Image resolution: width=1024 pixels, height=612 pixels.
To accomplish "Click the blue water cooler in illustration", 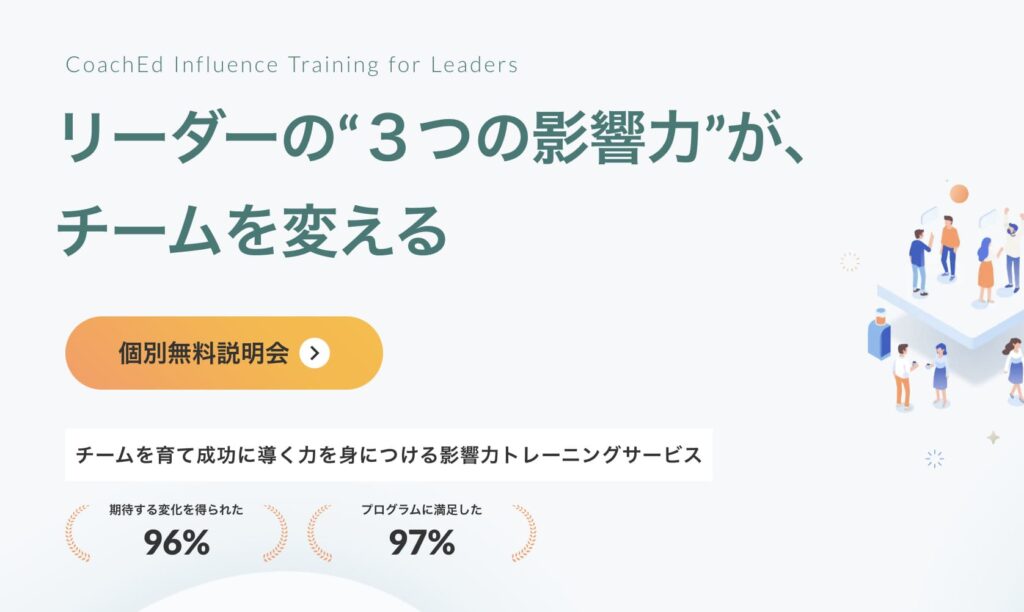I will [879, 334].
